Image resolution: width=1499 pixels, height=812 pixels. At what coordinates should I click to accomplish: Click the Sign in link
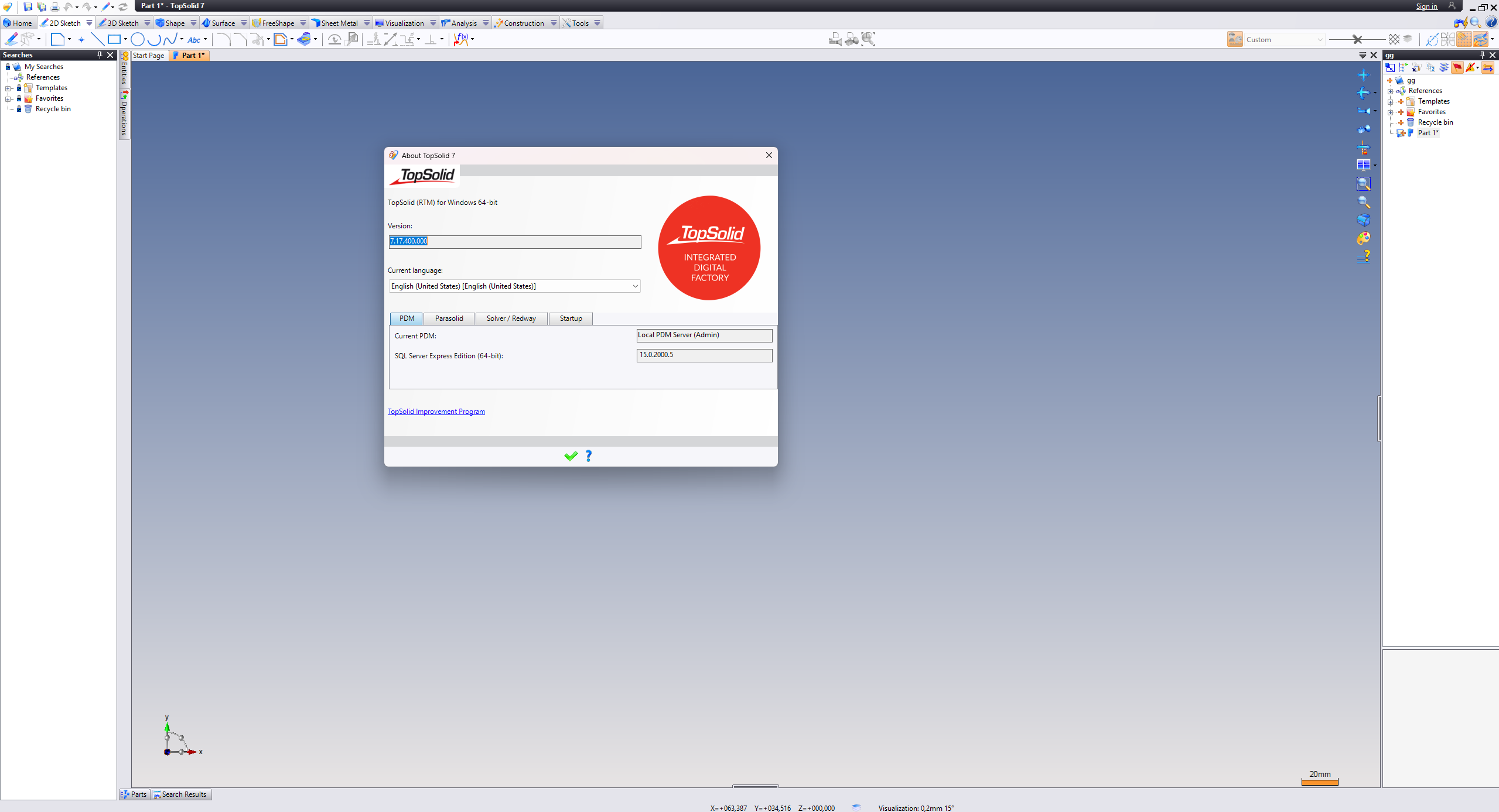(1427, 6)
